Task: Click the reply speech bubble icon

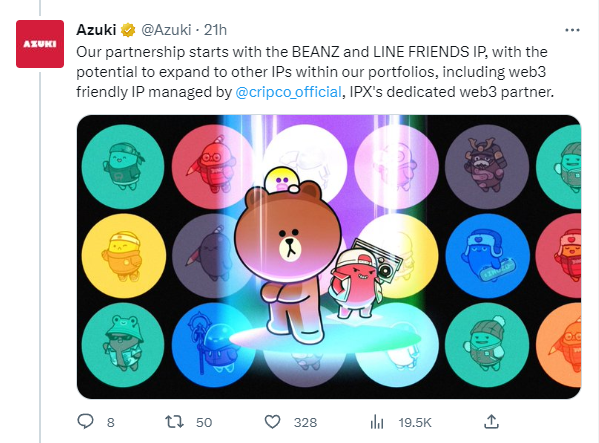Action: click(85, 422)
